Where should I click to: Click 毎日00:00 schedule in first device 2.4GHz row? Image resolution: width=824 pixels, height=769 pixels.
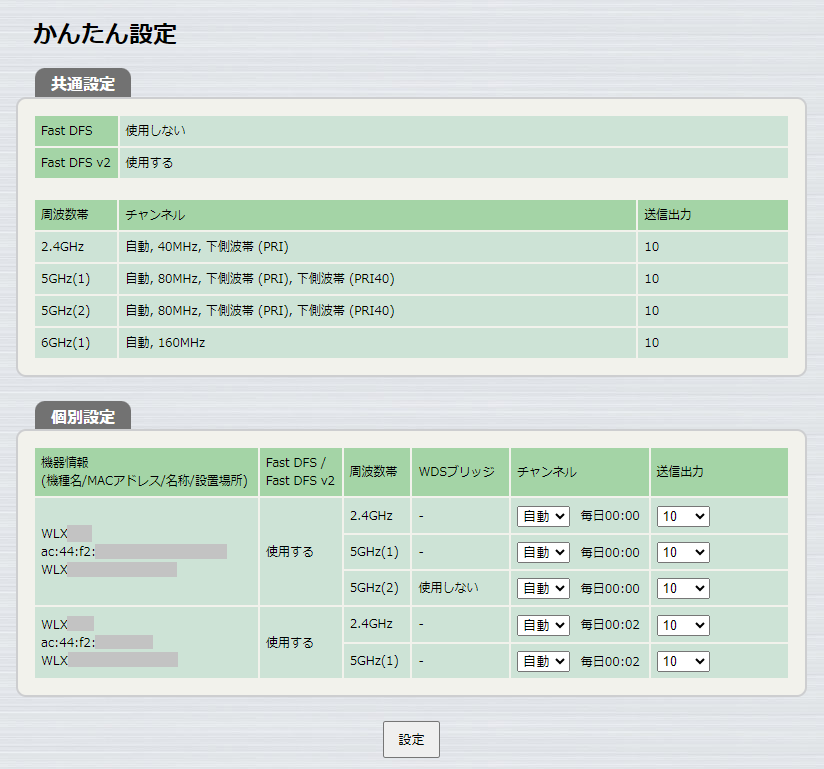click(x=610, y=516)
